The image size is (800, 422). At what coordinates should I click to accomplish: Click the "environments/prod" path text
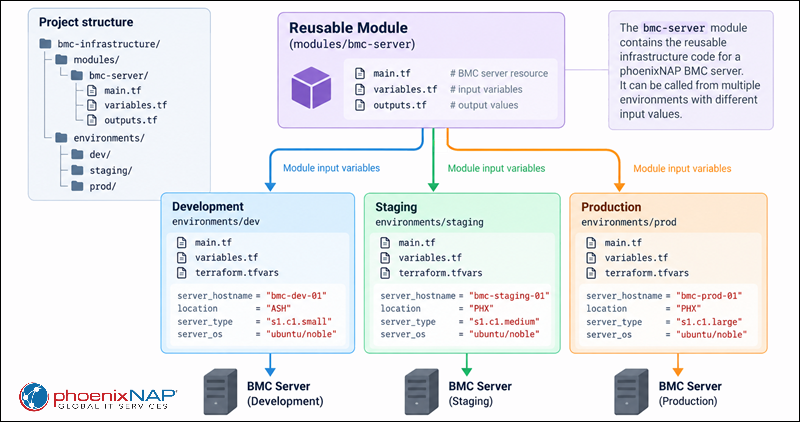click(629, 222)
